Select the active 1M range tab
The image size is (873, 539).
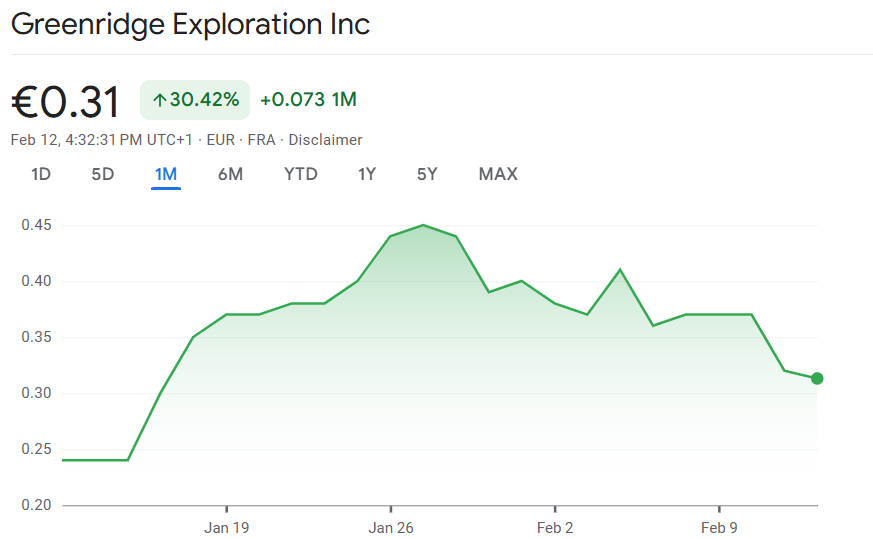pos(166,174)
